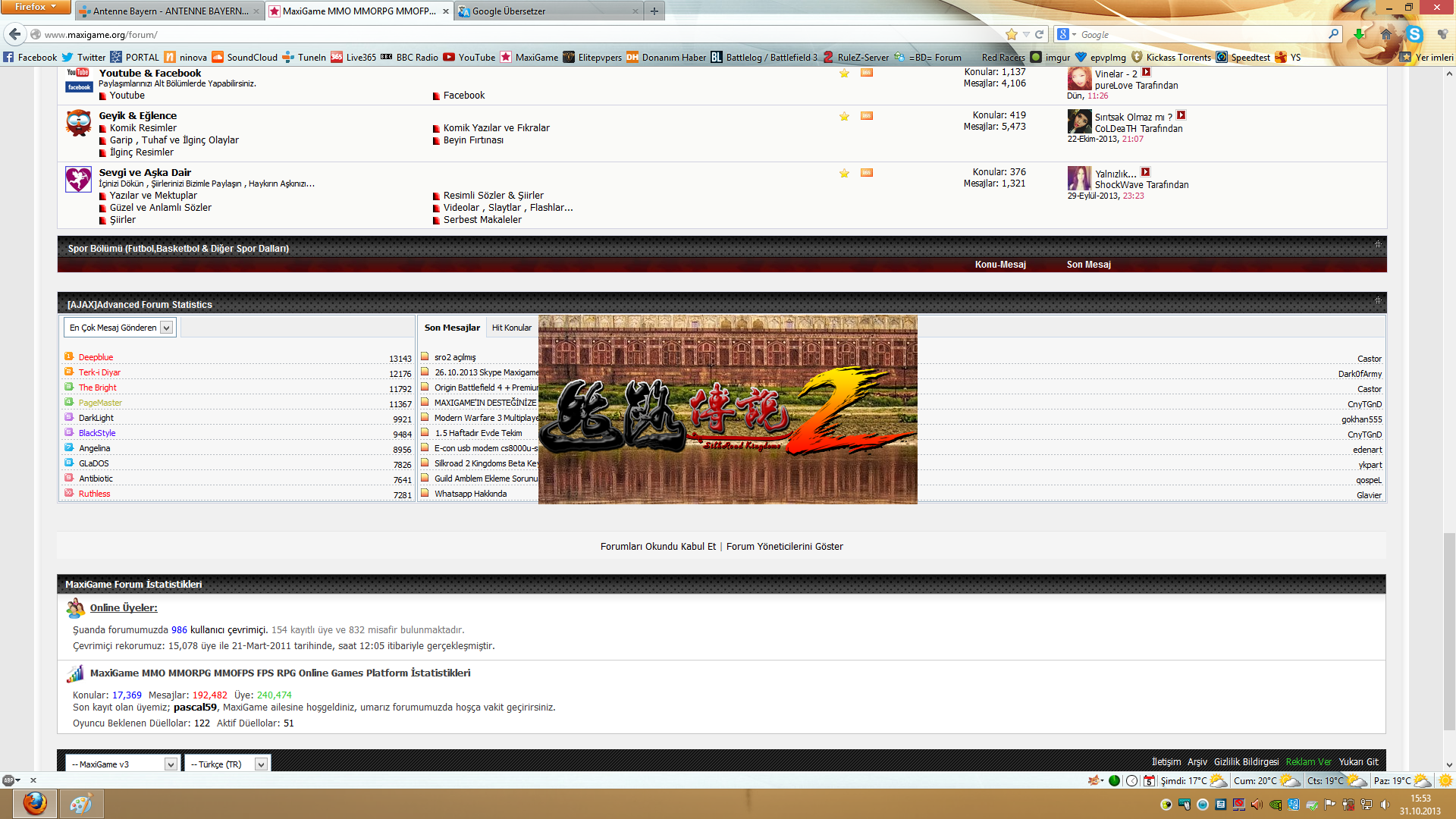Viewport: 1456px width, 819px height.
Task: Click the network tray icon
Action: [x=1367, y=805]
